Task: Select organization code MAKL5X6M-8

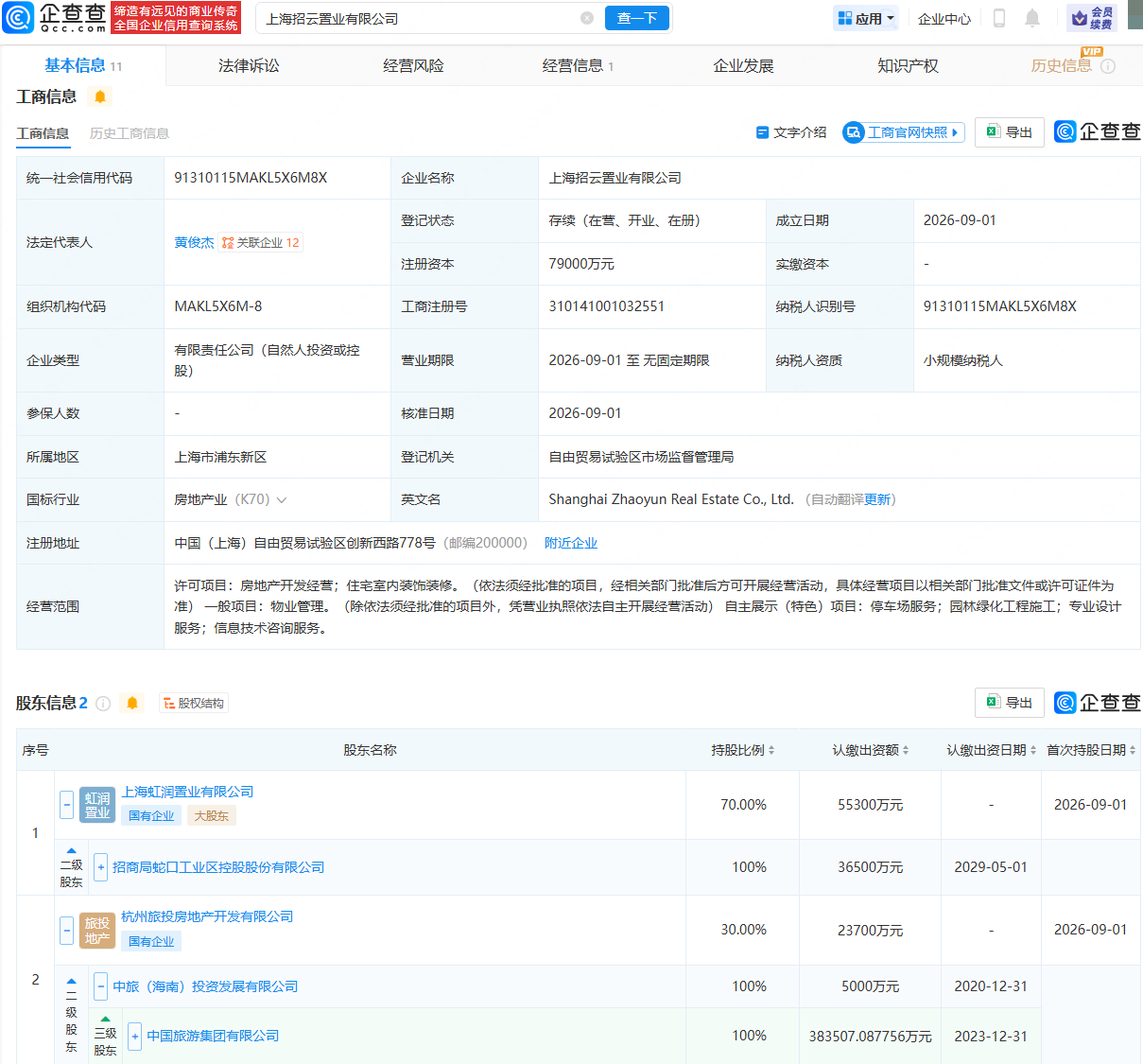Action: 218,306
